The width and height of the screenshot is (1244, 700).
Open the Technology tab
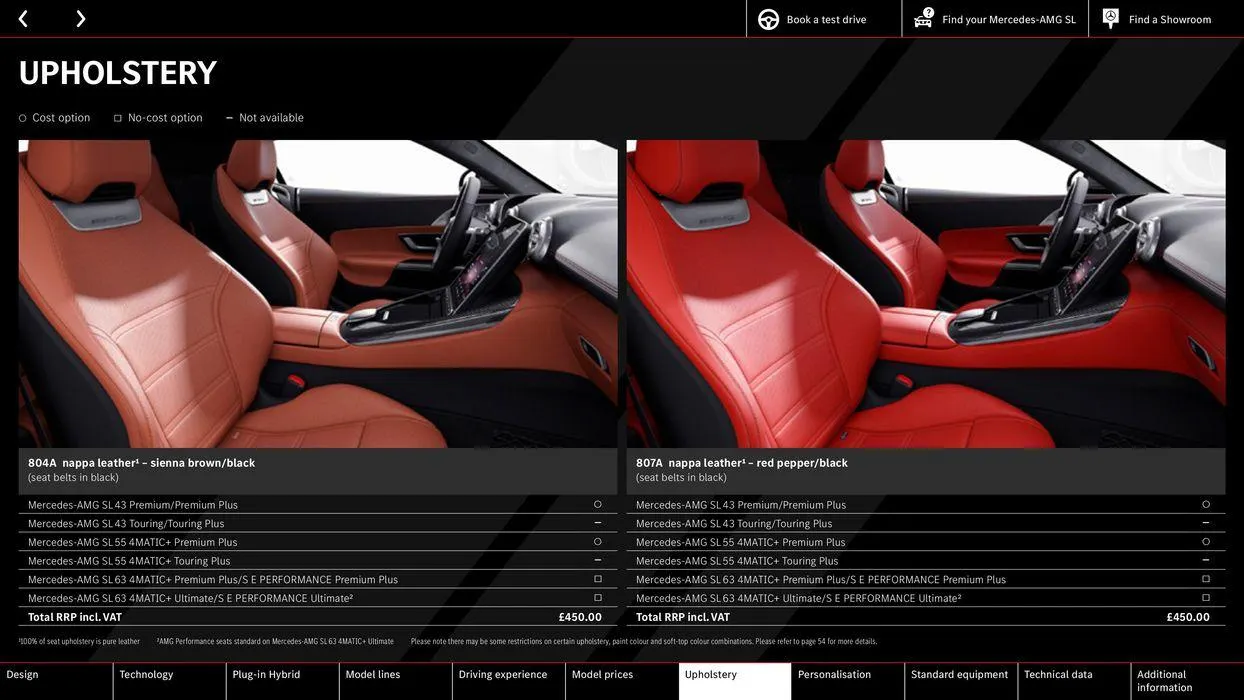(x=170, y=677)
